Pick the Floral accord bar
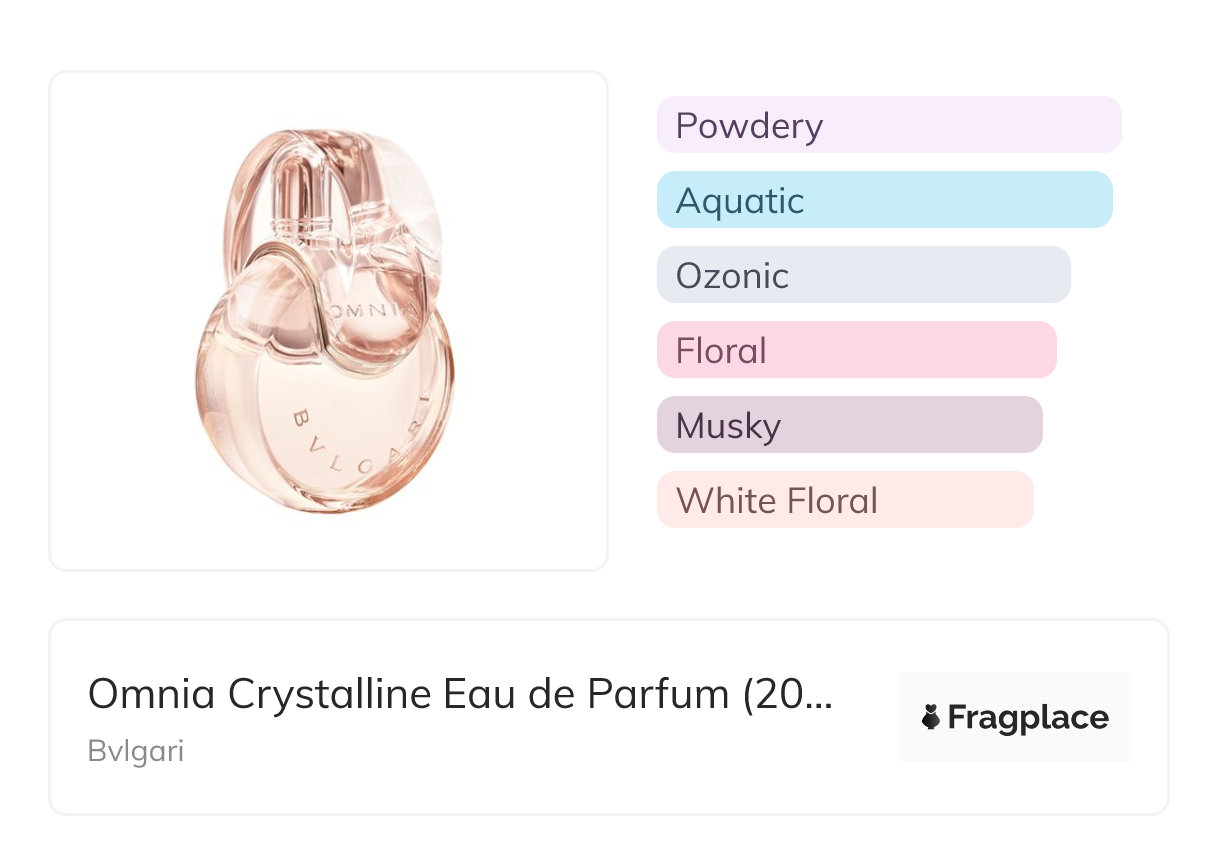 click(x=856, y=350)
